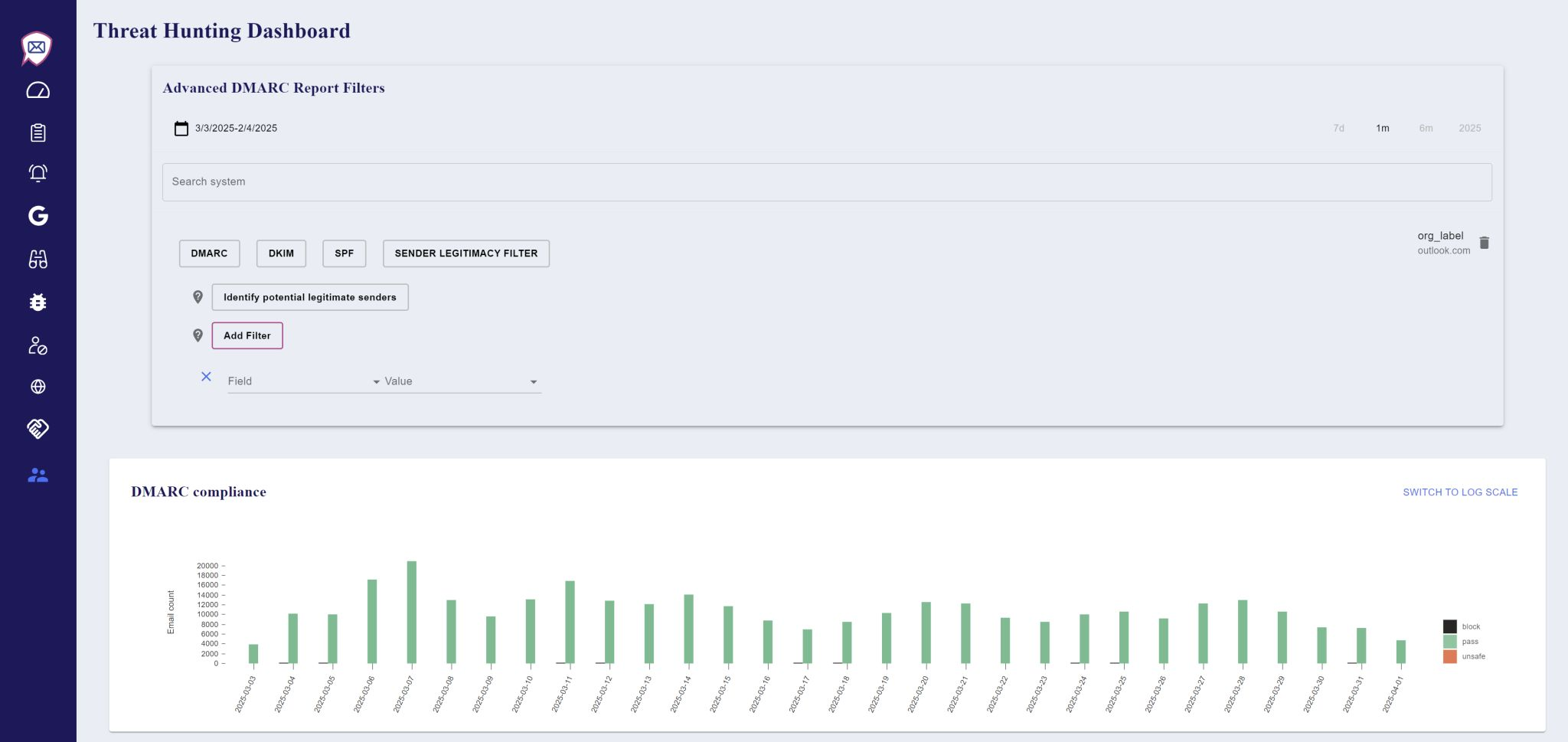Expand the Field dropdown
This screenshot has height=742, width=1568.
coord(303,381)
